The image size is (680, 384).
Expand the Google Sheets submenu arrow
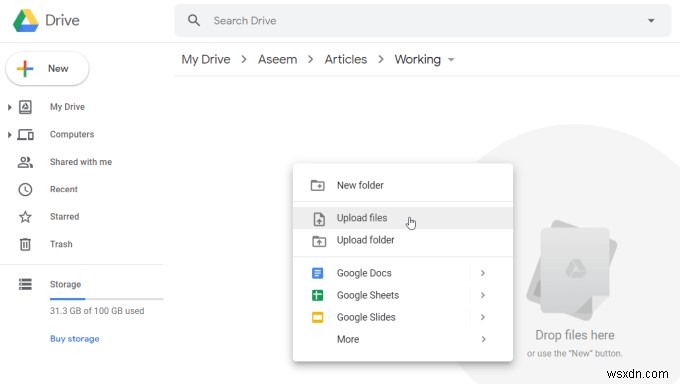point(483,295)
